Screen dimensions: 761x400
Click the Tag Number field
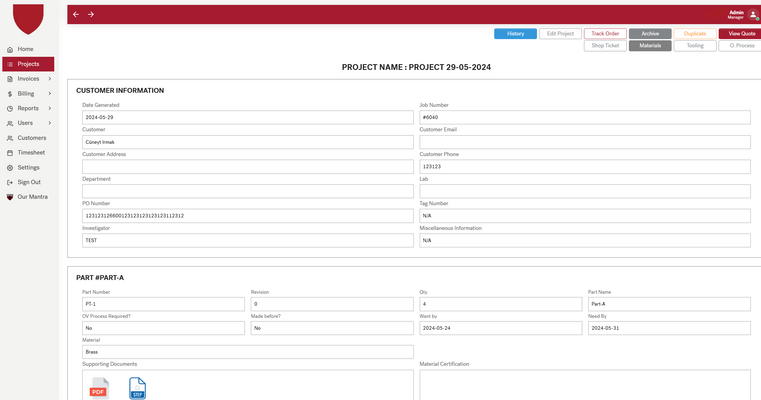585,216
